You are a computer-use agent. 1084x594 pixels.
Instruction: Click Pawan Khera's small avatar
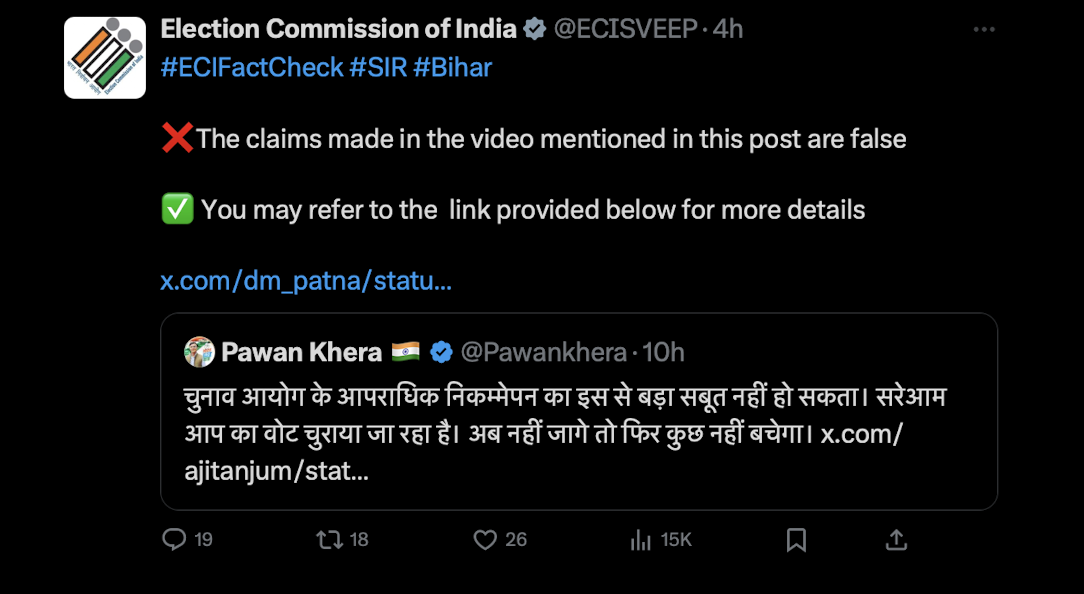[x=200, y=352]
